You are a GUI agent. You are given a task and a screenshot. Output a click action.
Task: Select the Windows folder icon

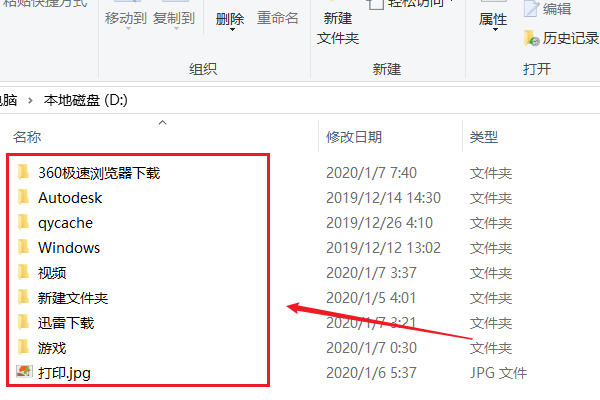click(x=23, y=247)
